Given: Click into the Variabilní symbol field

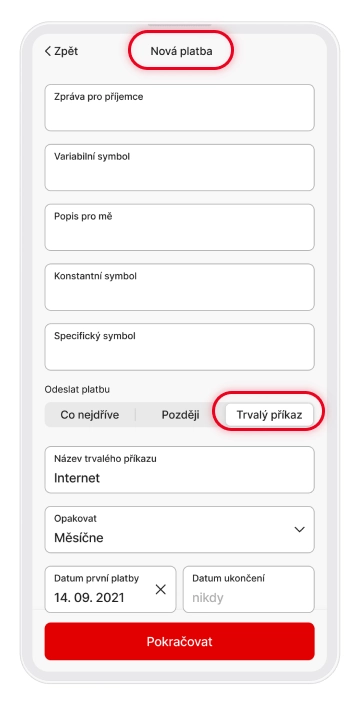Looking at the screenshot, I should pos(180,167).
